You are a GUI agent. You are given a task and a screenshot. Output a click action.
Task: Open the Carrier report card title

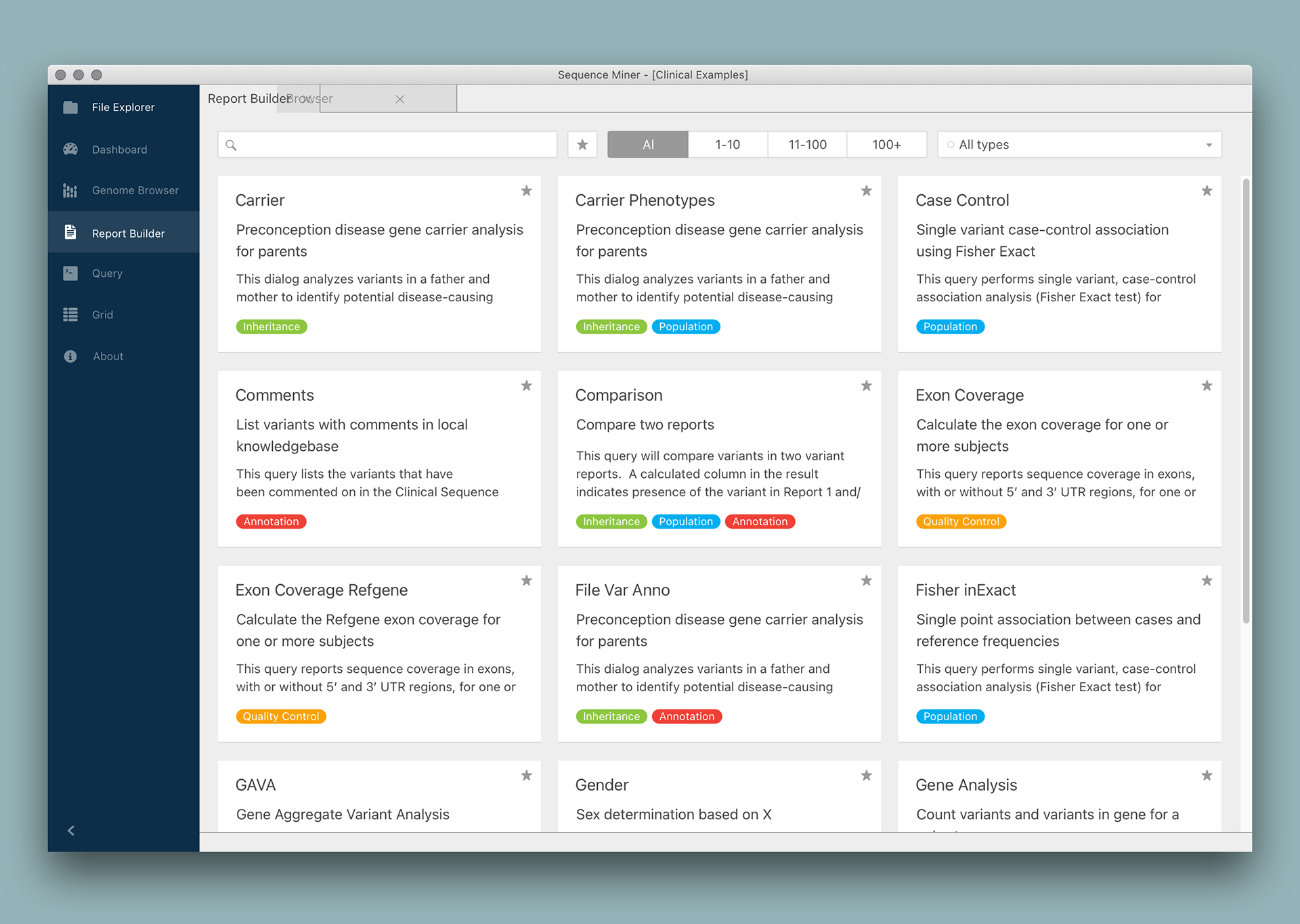point(260,200)
